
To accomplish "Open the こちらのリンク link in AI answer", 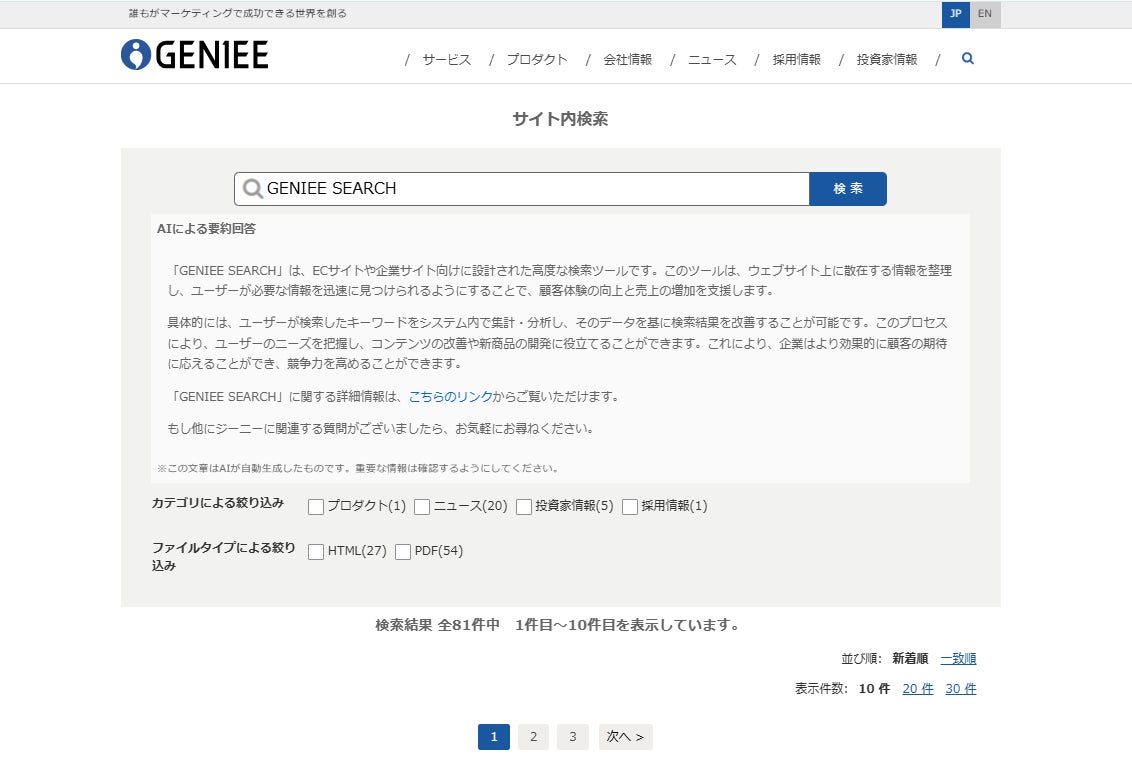I will (450, 396).
